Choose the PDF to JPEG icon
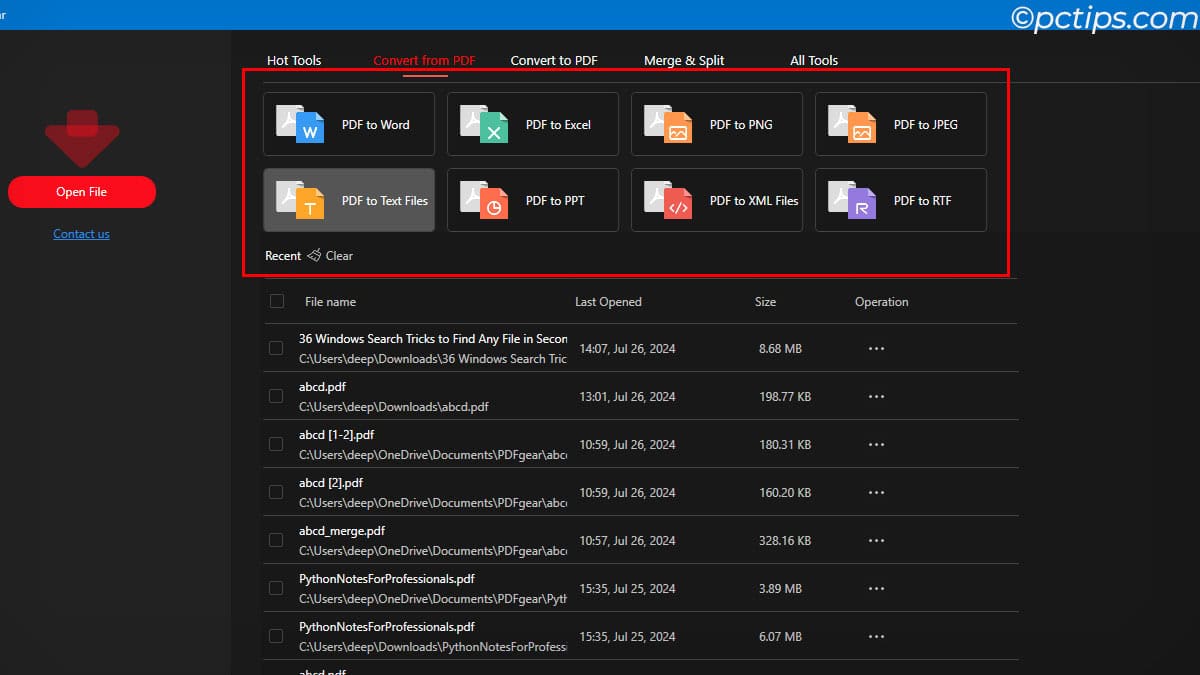The image size is (1200, 675). coord(854,125)
